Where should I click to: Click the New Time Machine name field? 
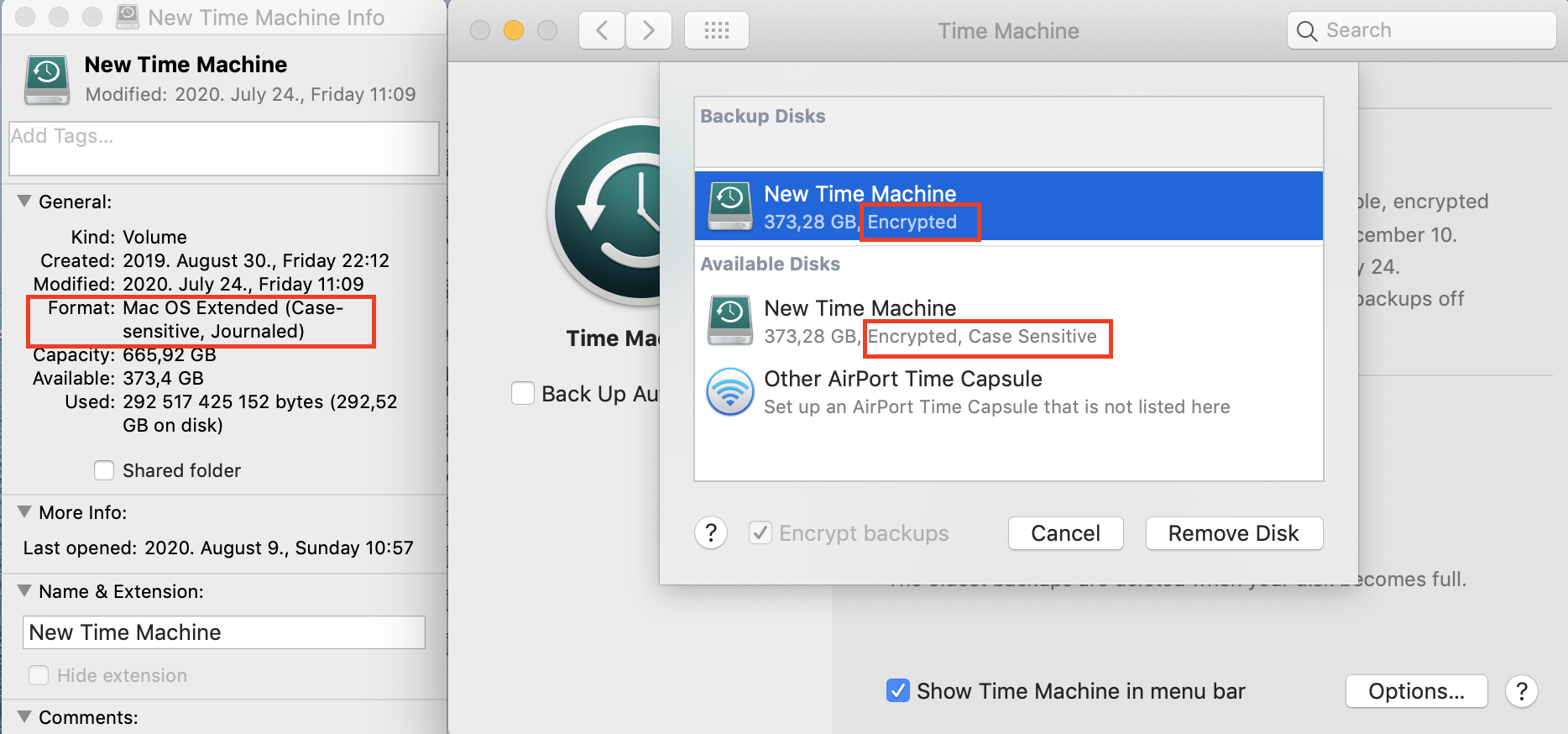pos(224,632)
